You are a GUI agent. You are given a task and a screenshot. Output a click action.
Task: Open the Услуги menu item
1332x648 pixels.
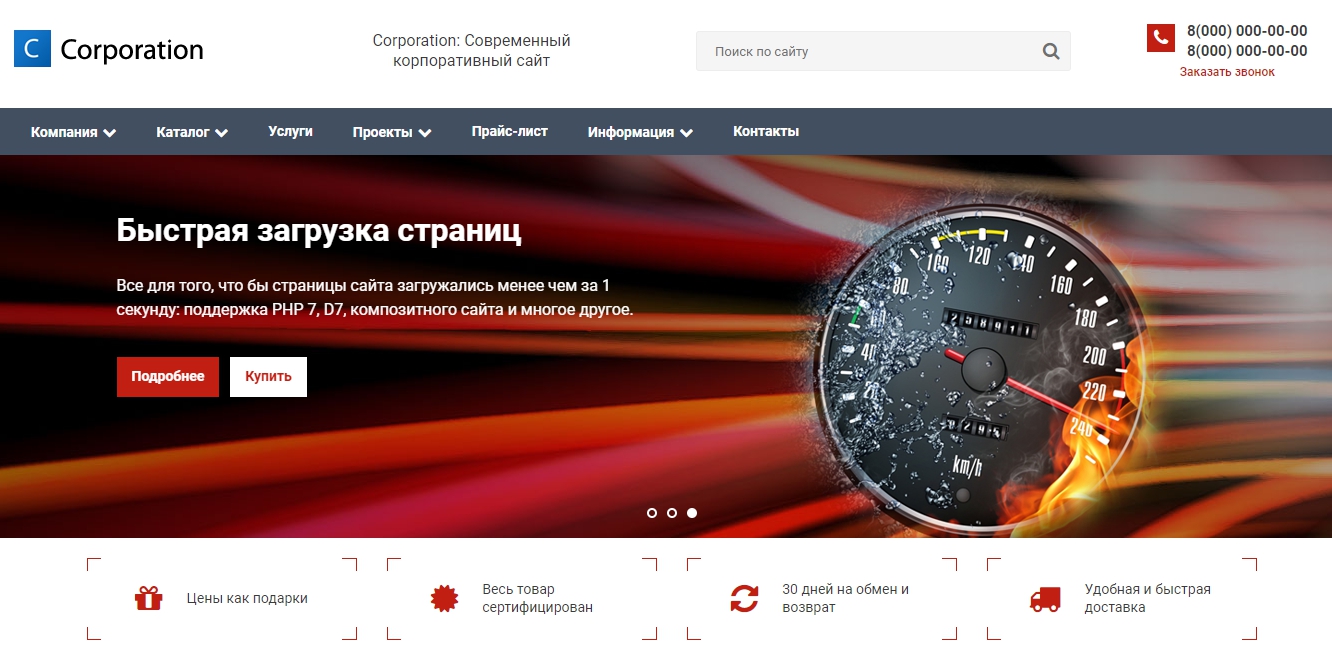[290, 131]
